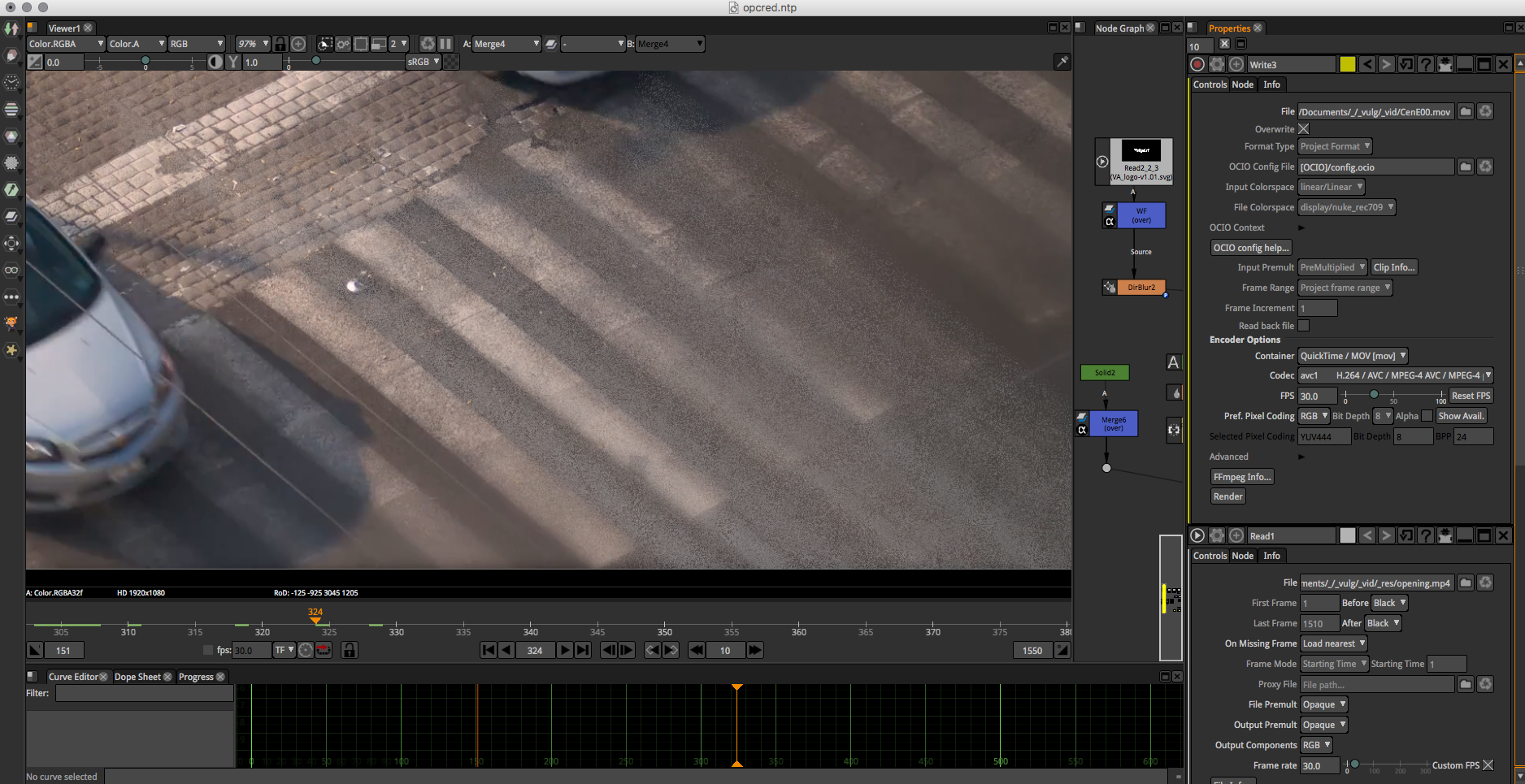This screenshot has width=1525, height=784.
Task: Open the Info tab of Read1
Action: pyautogui.click(x=1271, y=556)
